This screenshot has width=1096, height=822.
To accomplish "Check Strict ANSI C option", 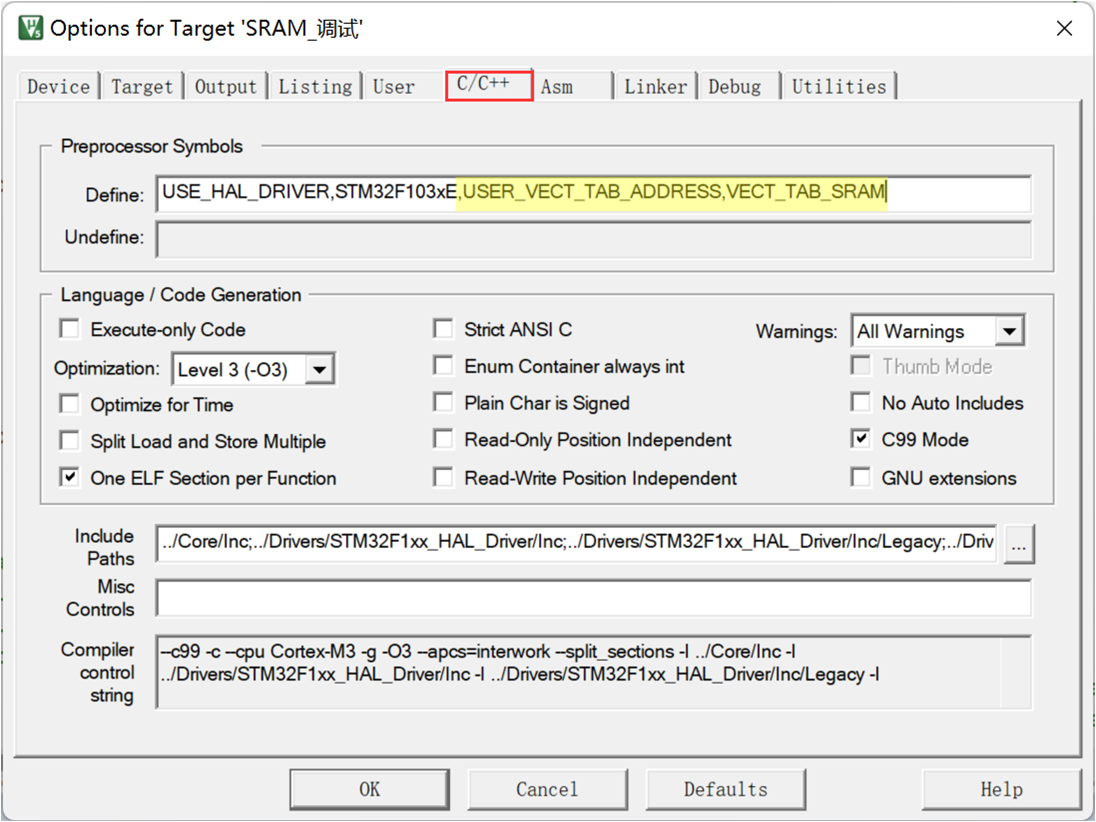I will pos(443,329).
